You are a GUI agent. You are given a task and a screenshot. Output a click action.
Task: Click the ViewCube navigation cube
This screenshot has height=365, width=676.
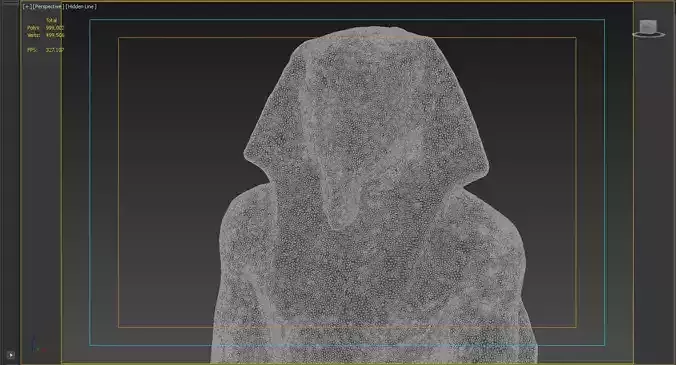(x=648, y=26)
